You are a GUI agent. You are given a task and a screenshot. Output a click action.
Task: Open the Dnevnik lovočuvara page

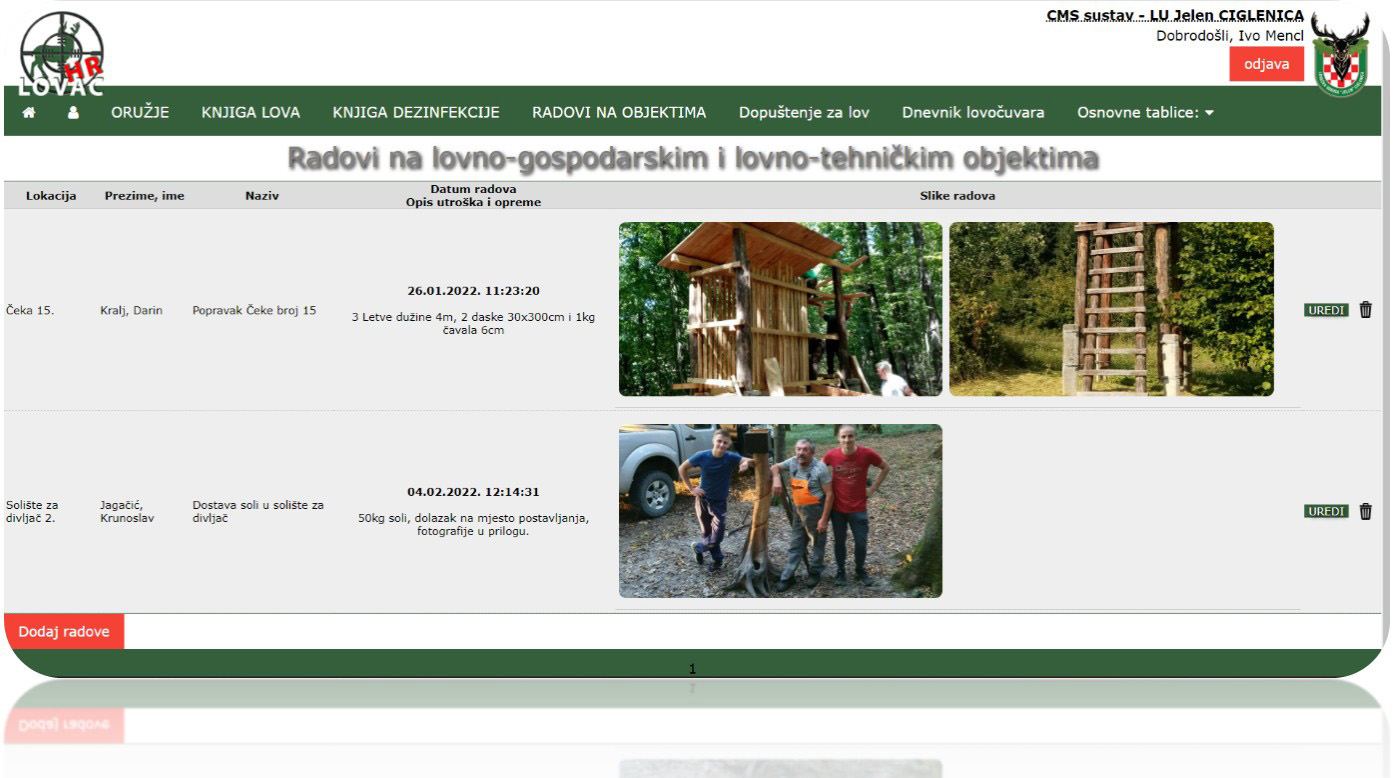pos(971,112)
